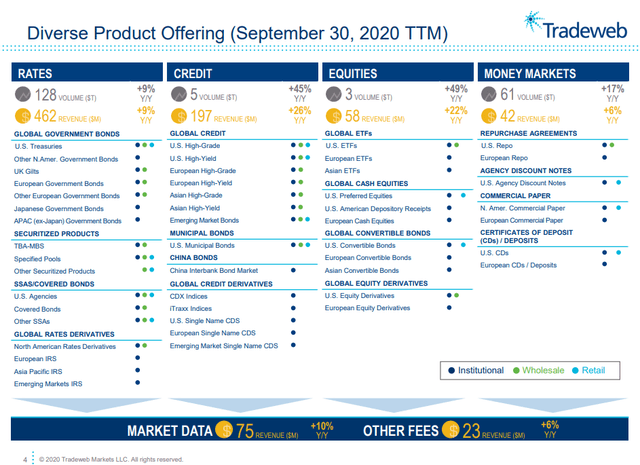Select the CREDIT column header
The image size is (640, 465).
pos(242,72)
